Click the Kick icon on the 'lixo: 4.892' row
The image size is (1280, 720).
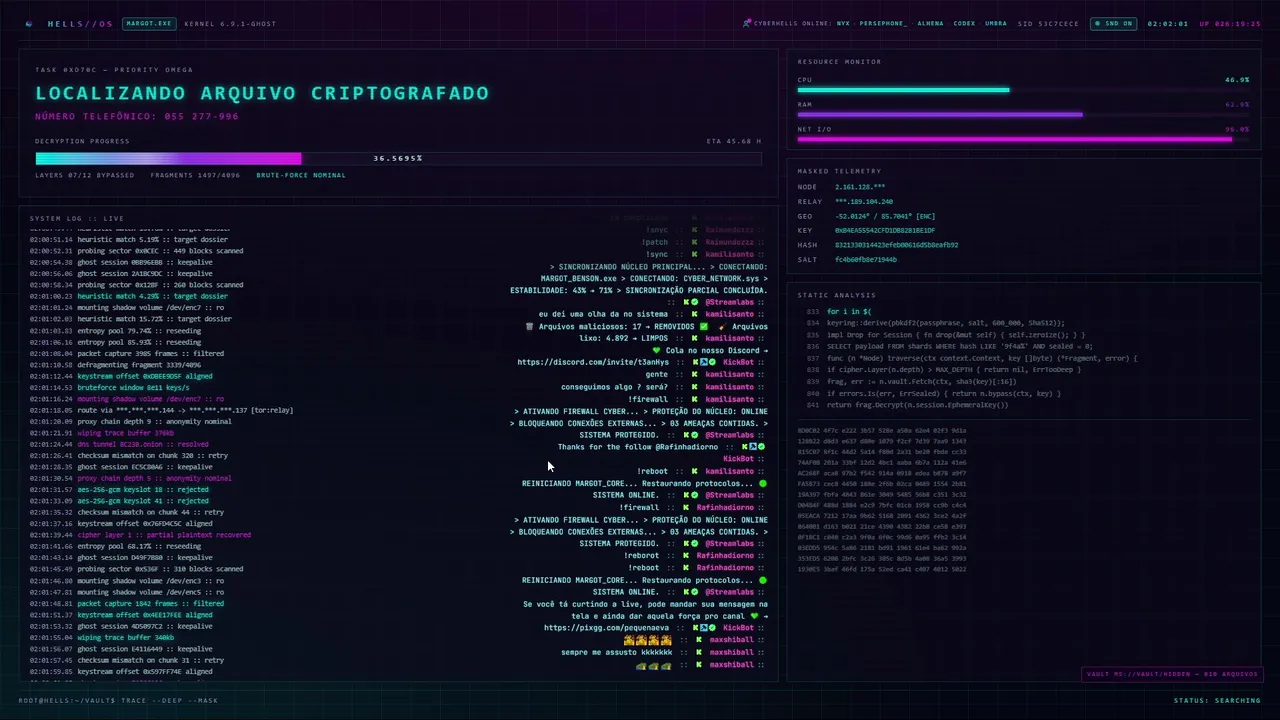pyautogui.click(x=694, y=338)
